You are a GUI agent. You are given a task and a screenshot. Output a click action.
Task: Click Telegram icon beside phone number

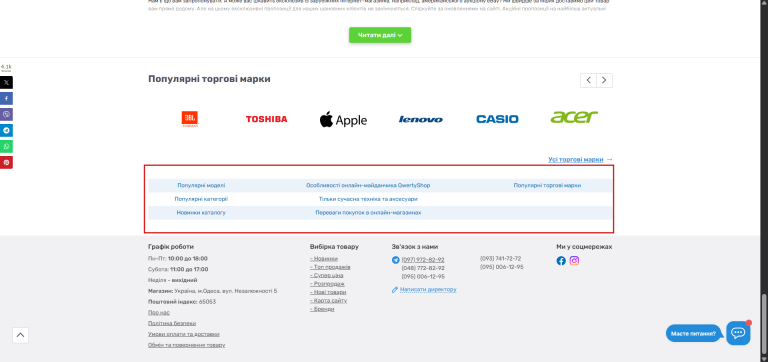point(396,260)
